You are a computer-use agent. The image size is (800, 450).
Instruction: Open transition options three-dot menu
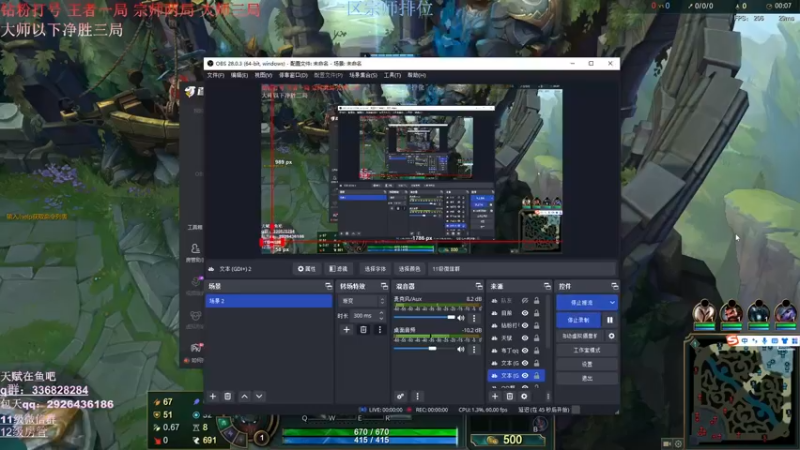(380, 330)
